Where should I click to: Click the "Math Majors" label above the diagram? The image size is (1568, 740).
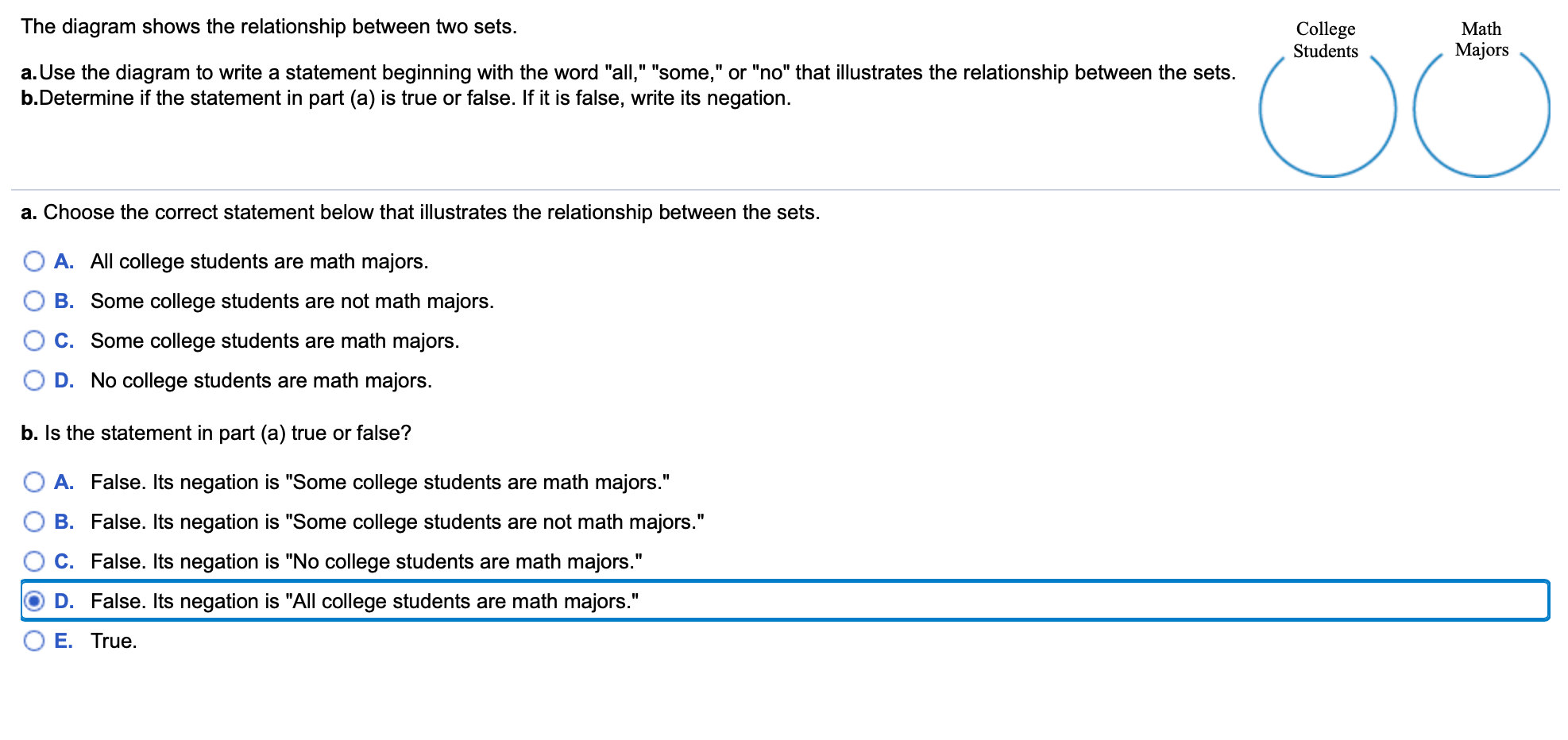tap(1482, 40)
